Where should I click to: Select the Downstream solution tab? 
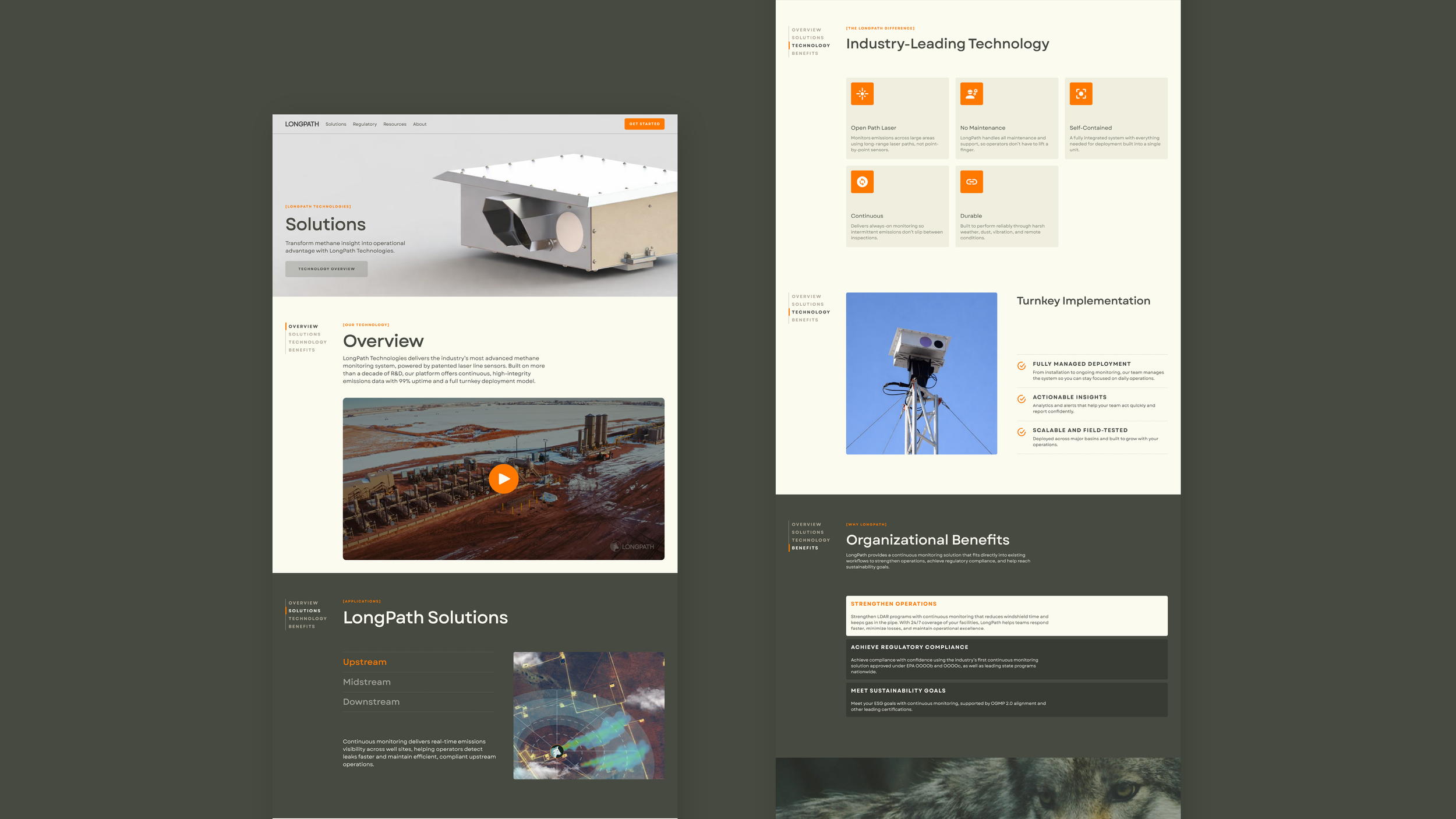click(371, 702)
